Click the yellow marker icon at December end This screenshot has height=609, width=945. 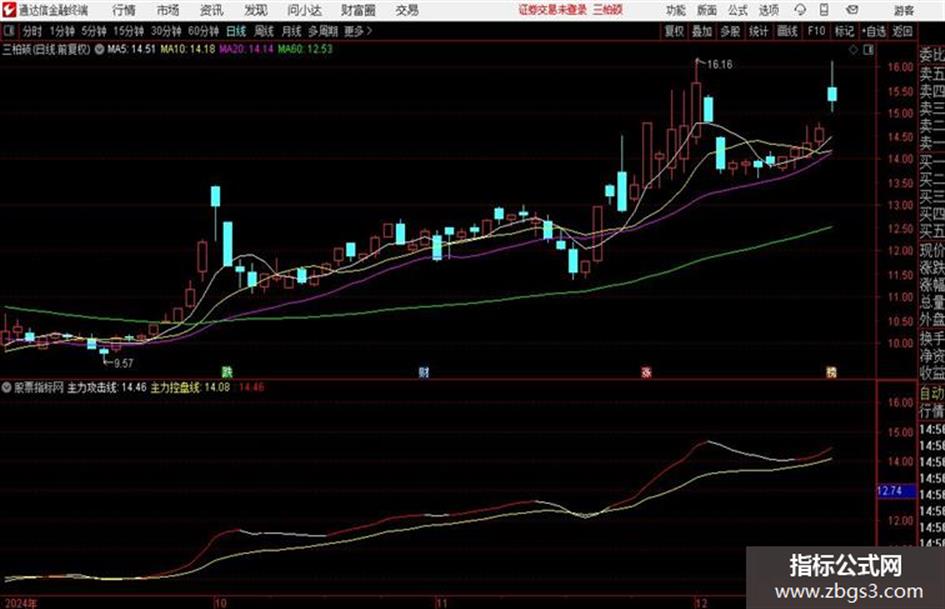(x=831, y=372)
